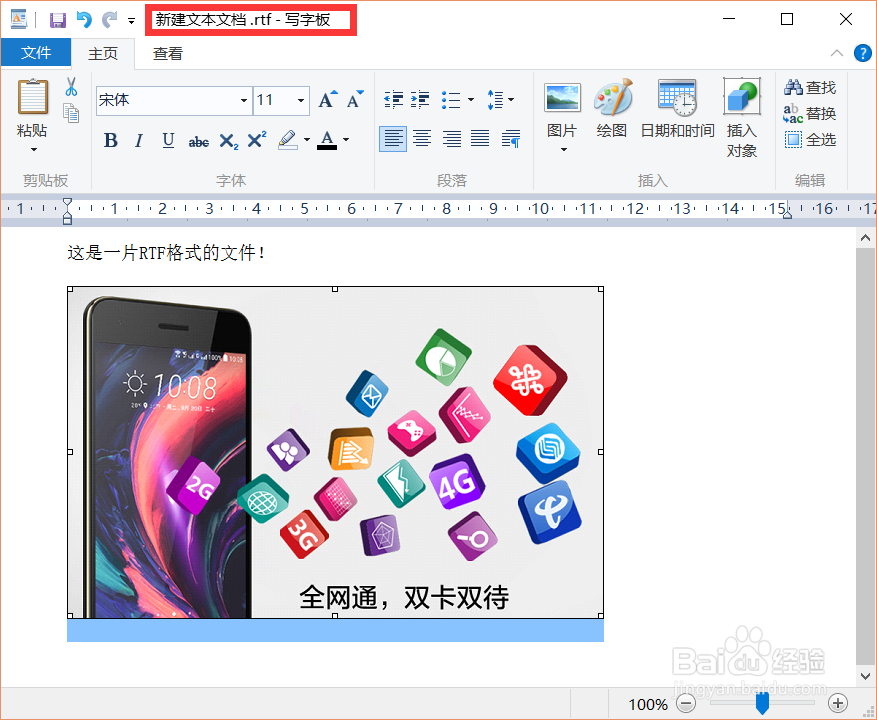The height and width of the screenshot is (720, 877).
Task: Align text to the right
Action: click(452, 138)
